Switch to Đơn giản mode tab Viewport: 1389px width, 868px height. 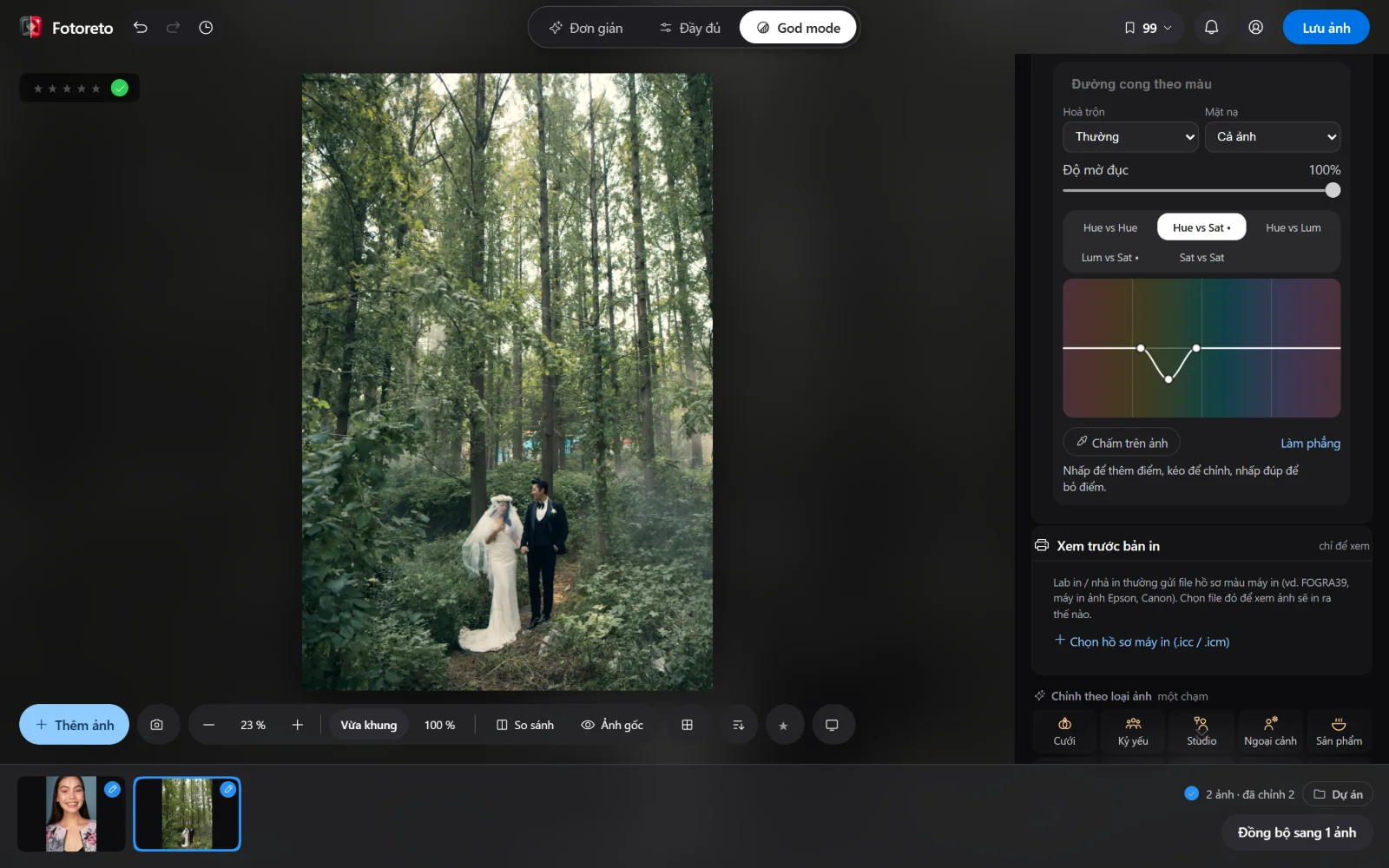tap(586, 28)
